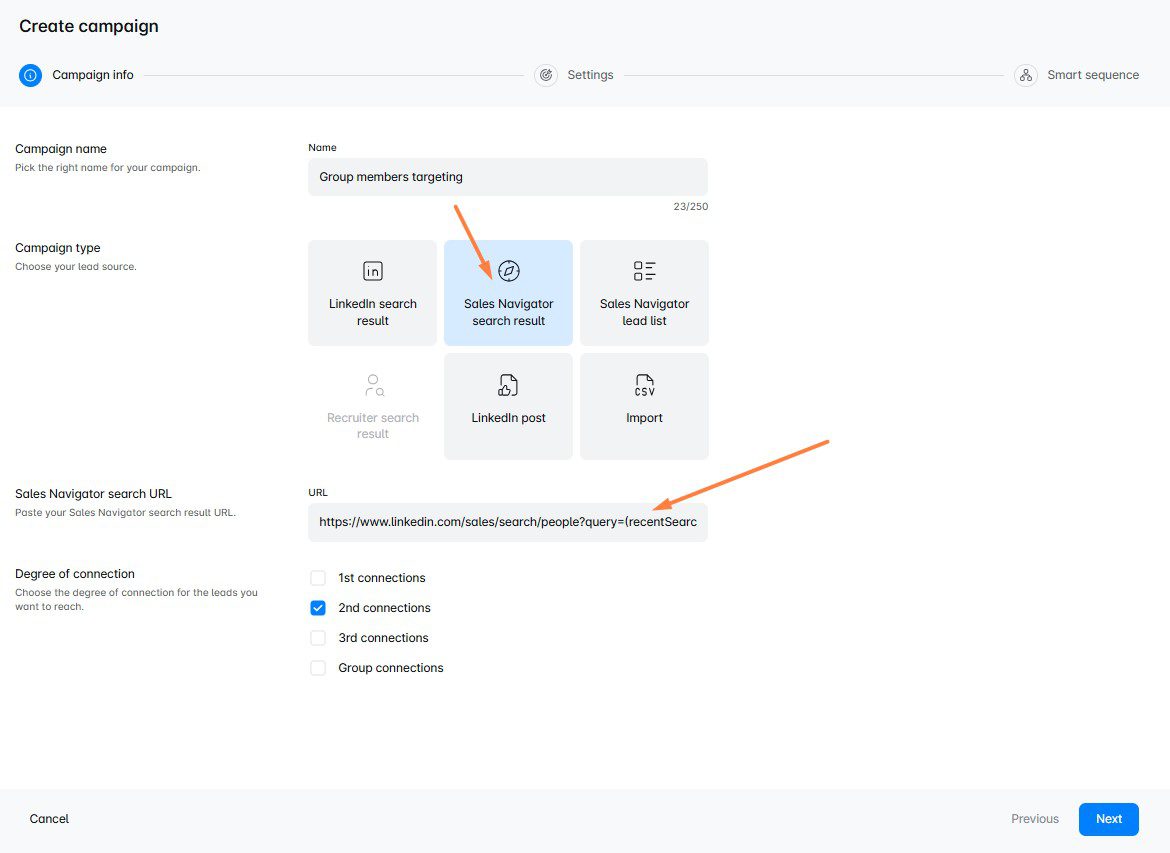Click the 'Degree of connection' label
1170x853 pixels.
click(75, 573)
